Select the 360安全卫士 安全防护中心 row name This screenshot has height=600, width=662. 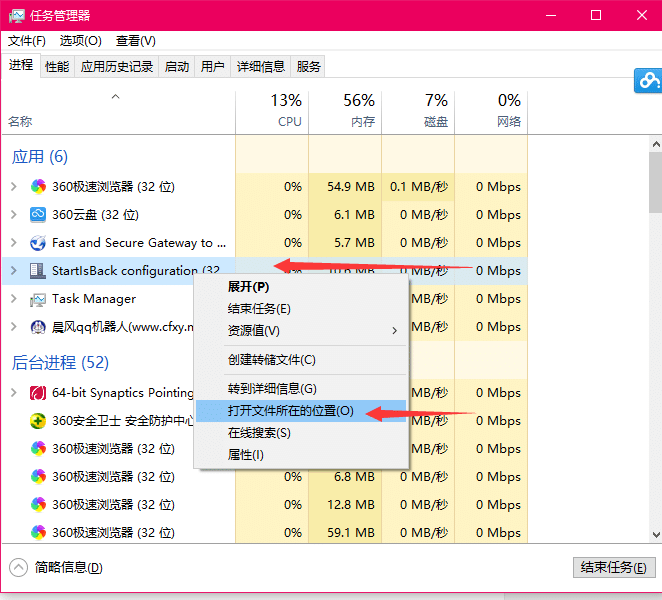pyautogui.click(x=123, y=421)
